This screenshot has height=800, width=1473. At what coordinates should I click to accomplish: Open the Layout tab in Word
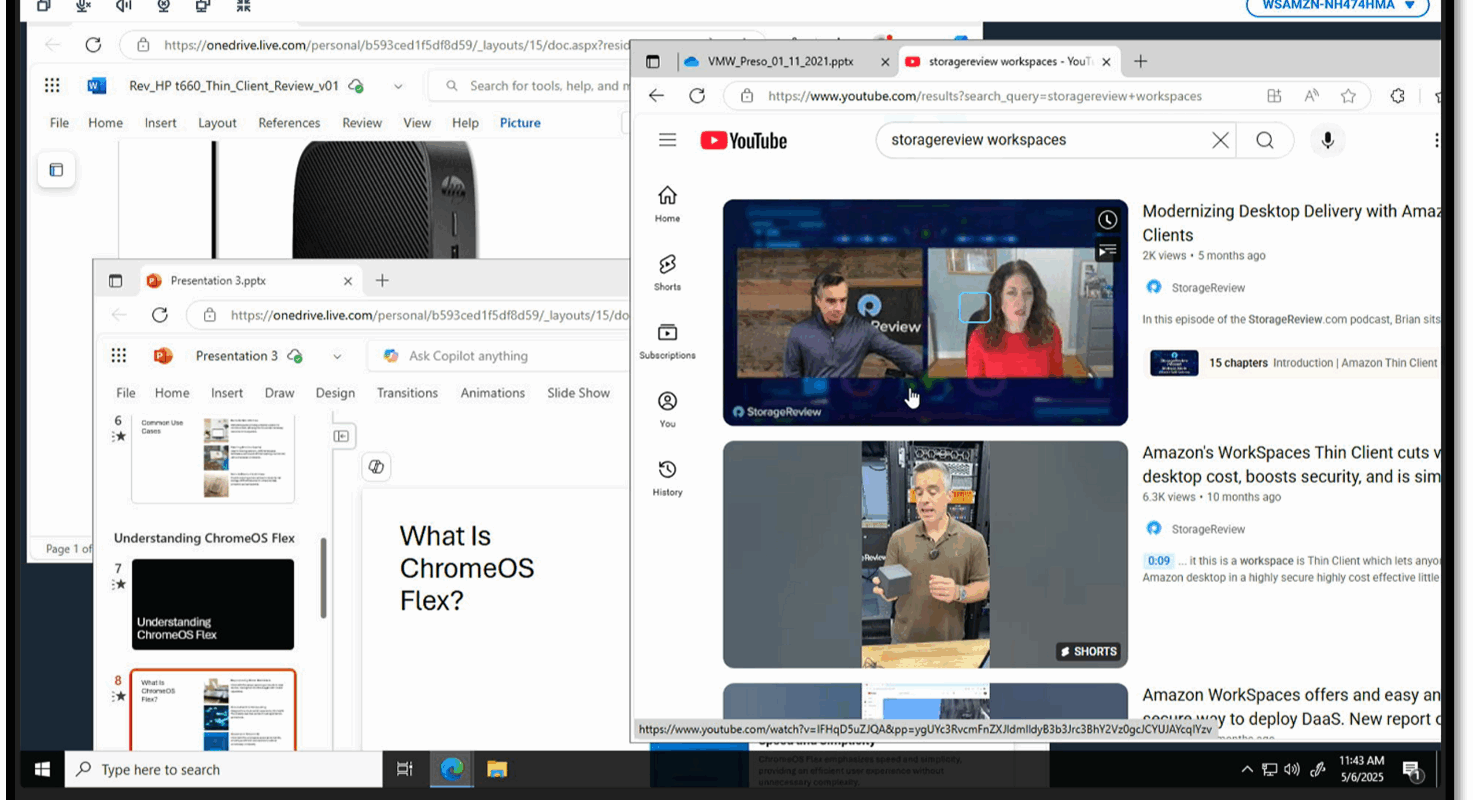(x=217, y=123)
